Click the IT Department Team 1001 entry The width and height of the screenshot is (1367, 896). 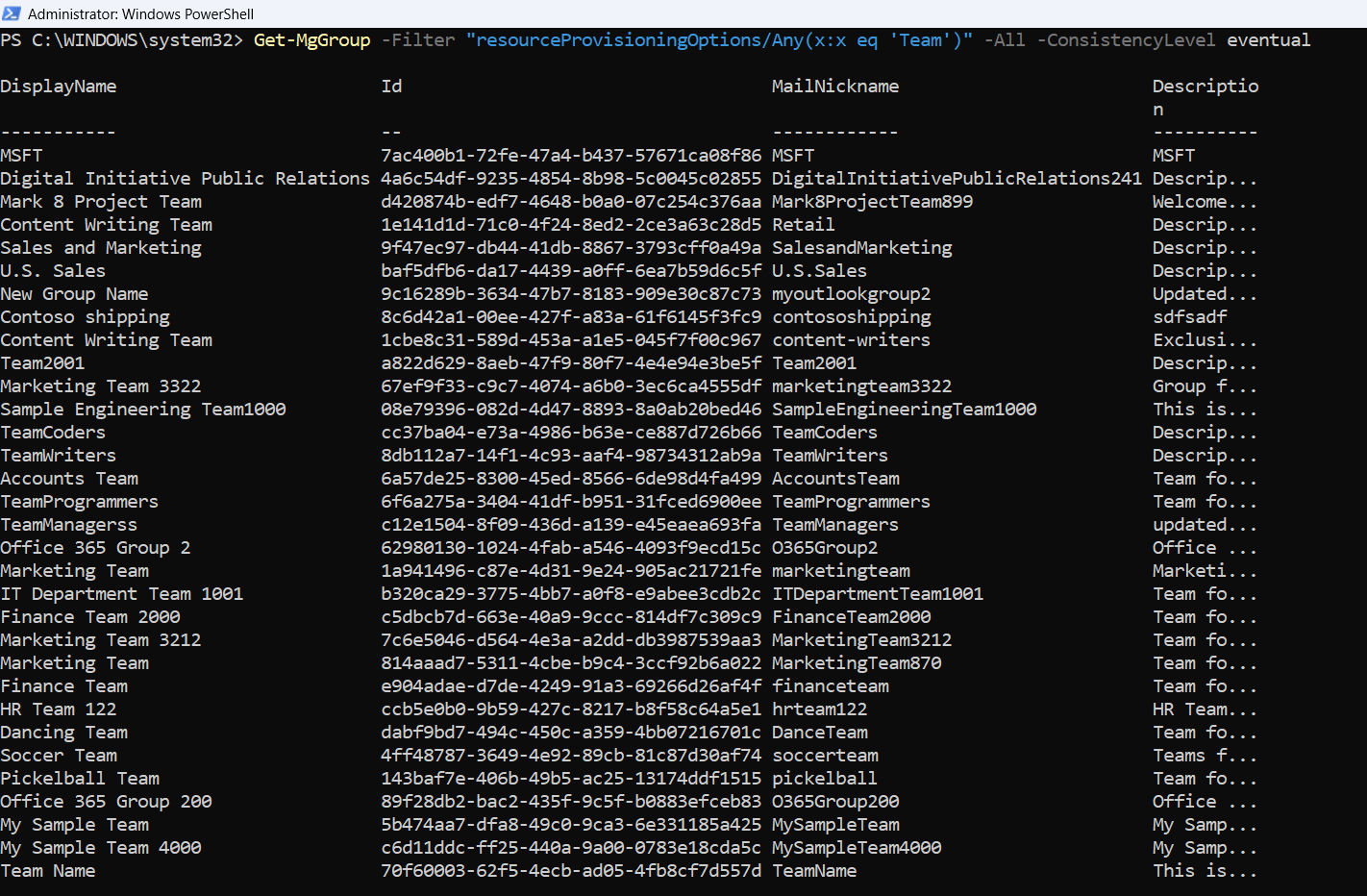122,594
